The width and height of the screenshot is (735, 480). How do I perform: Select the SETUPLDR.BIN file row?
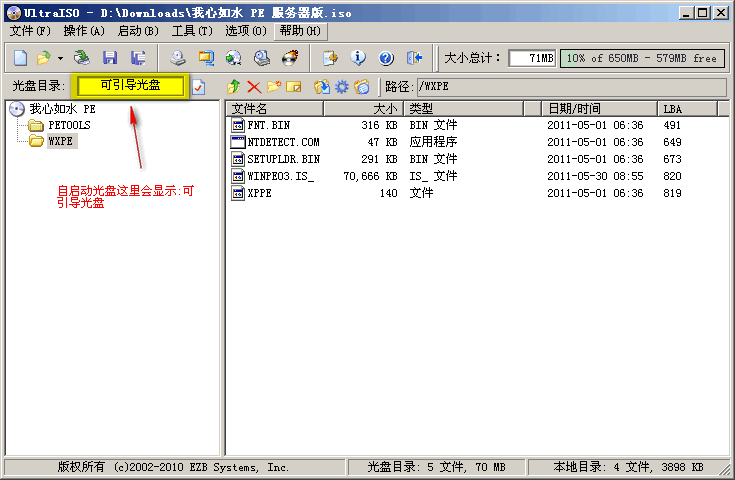point(477,159)
